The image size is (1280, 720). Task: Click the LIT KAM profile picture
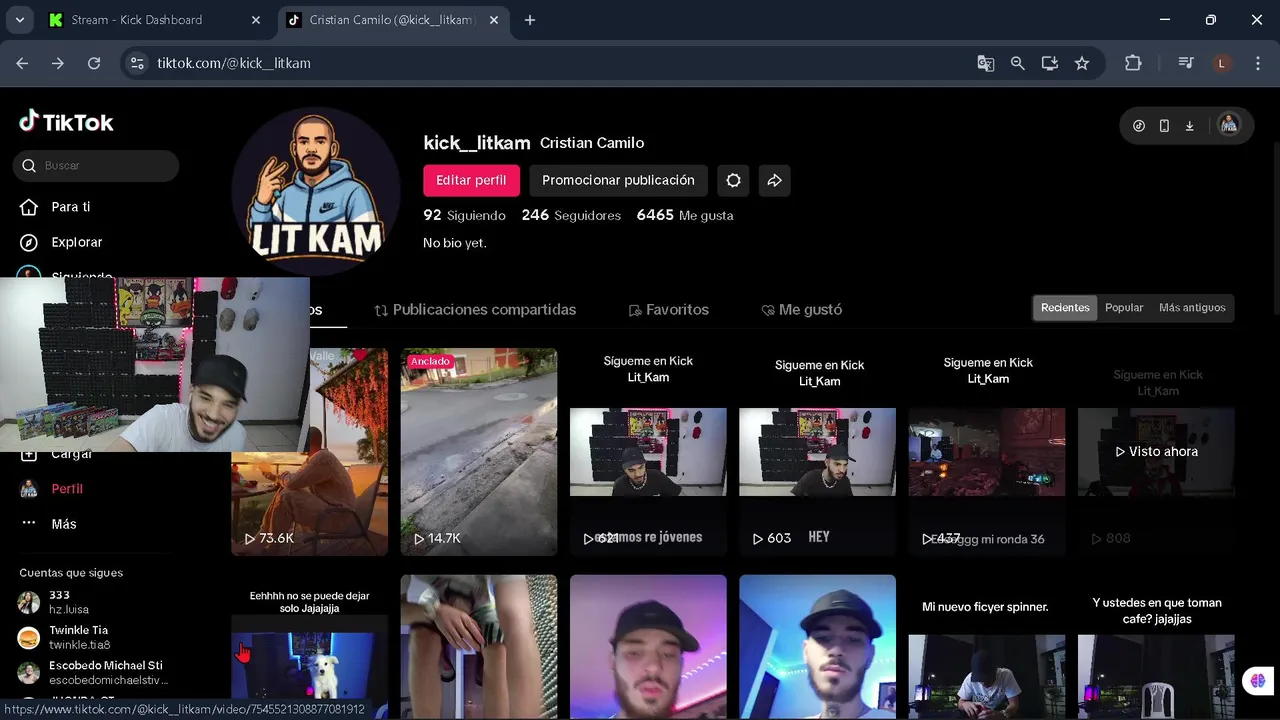316,192
